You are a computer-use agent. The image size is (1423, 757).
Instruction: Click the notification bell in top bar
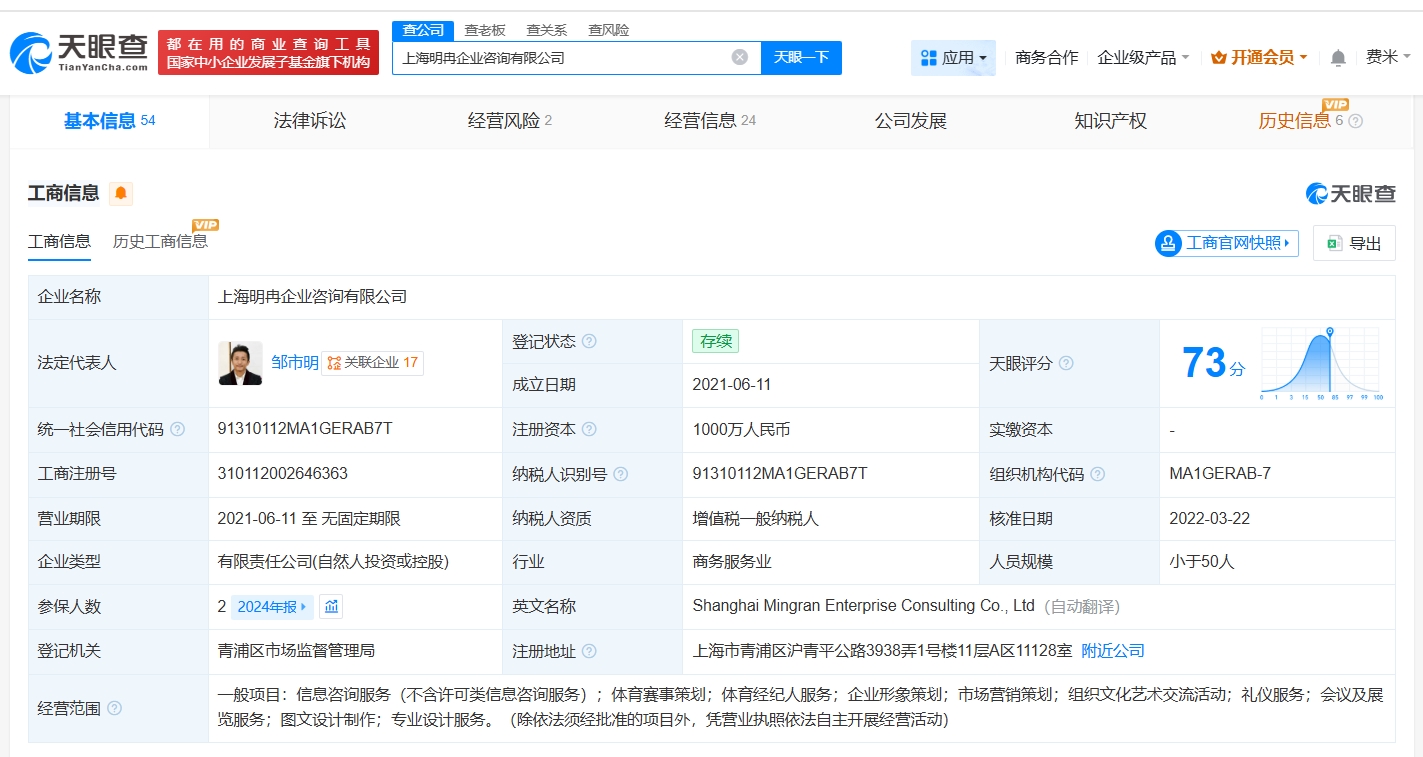1337,58
